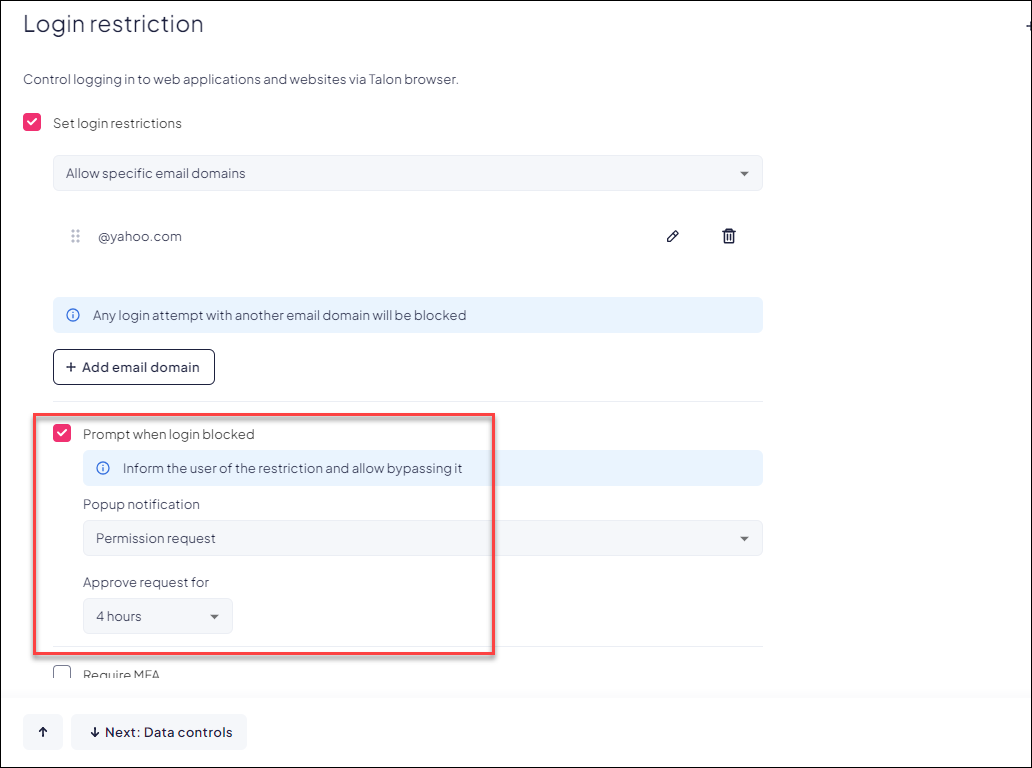Screen dimensions: 1032x768
Task: Click the down arrow in Next: Data controls
Action: [x=94, y=732]
